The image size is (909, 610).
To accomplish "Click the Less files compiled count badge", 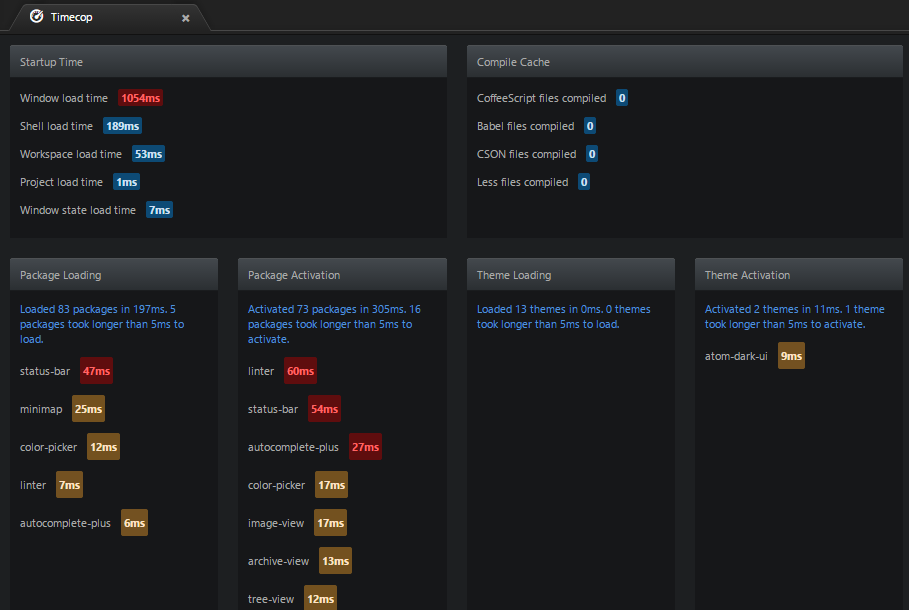I will [584, 182].
